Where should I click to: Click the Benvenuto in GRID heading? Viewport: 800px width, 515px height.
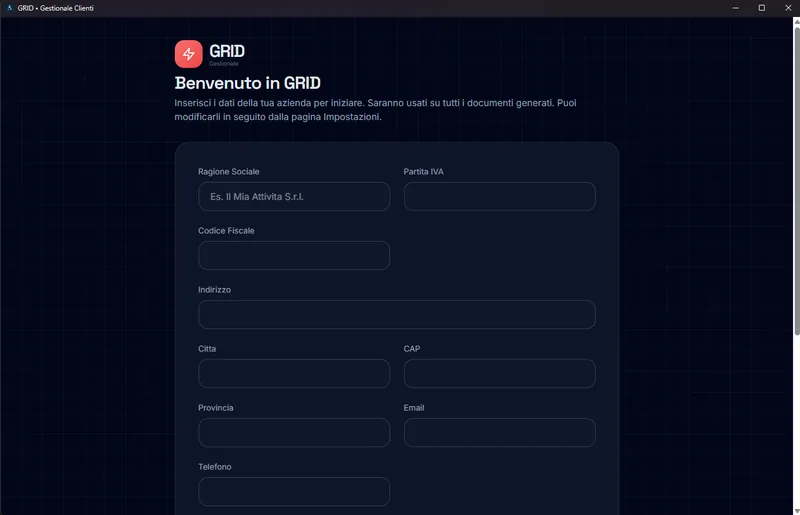click(x=247, y=83)
